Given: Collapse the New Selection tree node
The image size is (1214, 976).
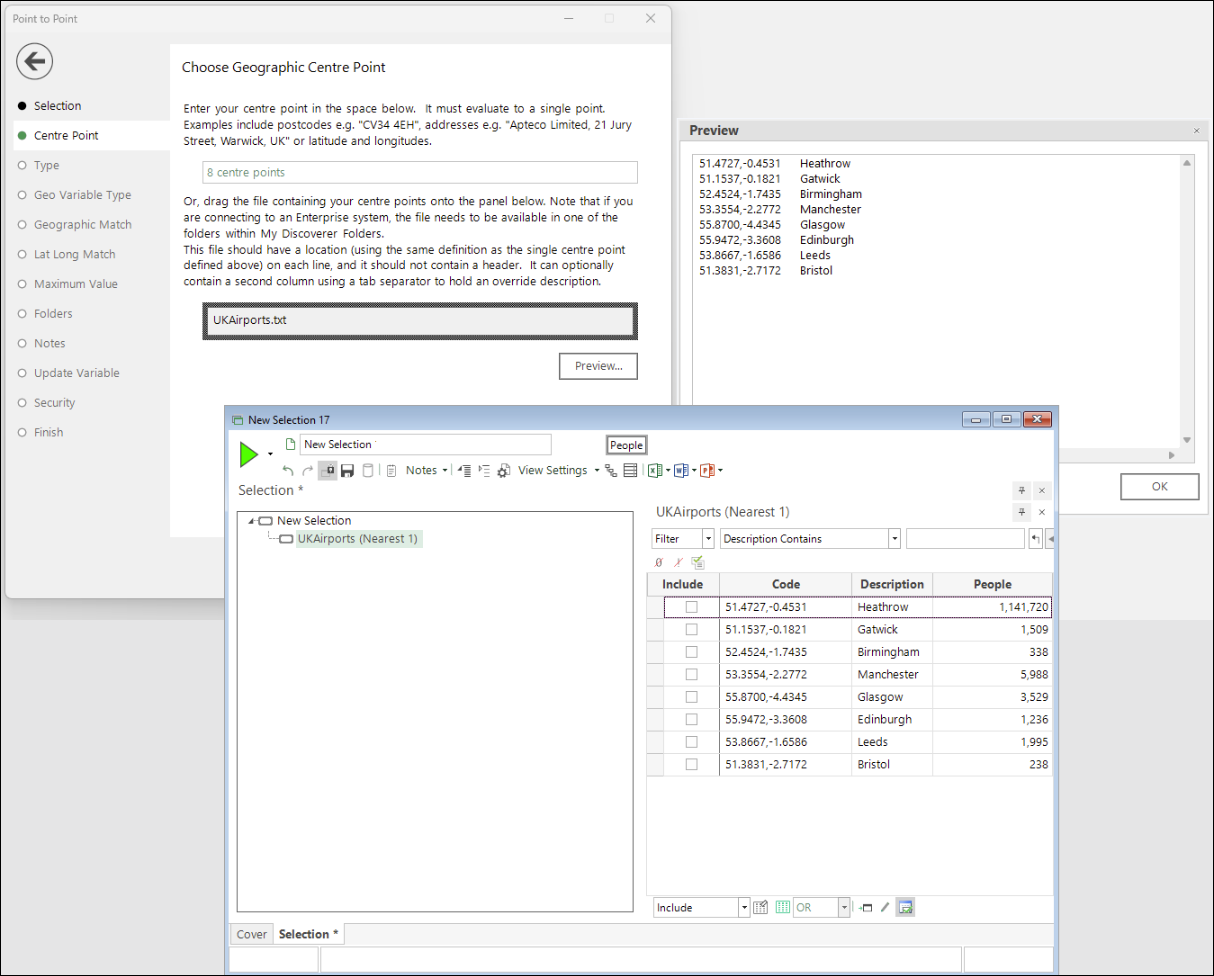Looking at the screenshot, I should click(251, 521).
